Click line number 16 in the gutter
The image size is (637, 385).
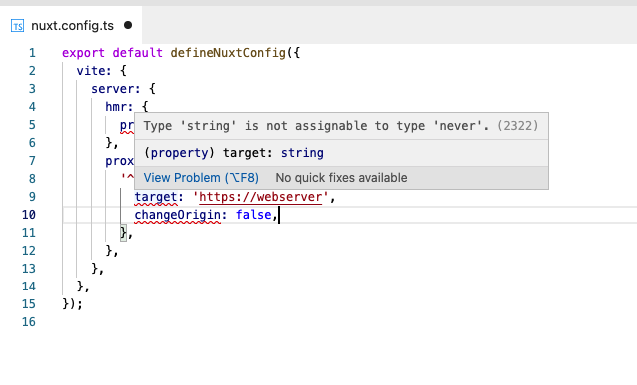[x=29, y=322]
